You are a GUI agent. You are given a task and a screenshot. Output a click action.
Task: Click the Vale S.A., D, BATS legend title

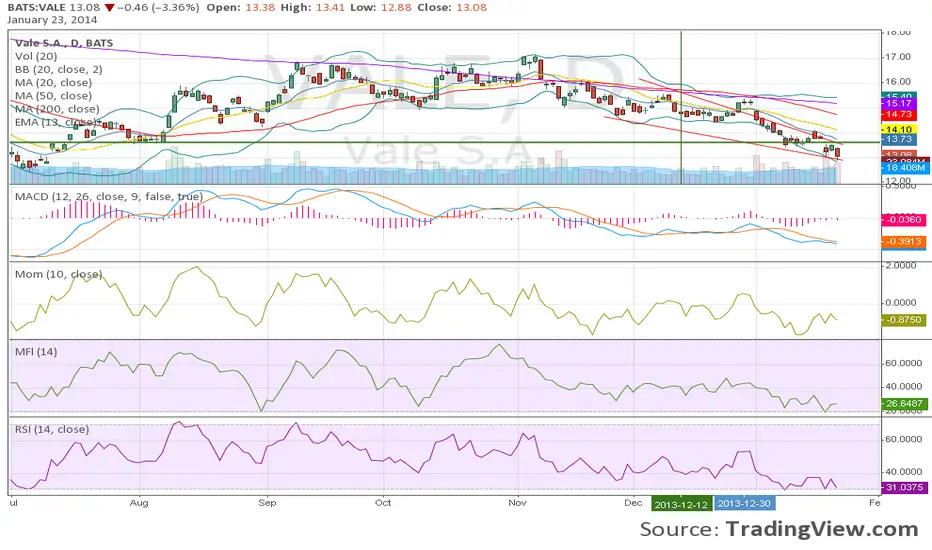pos(64,43)
